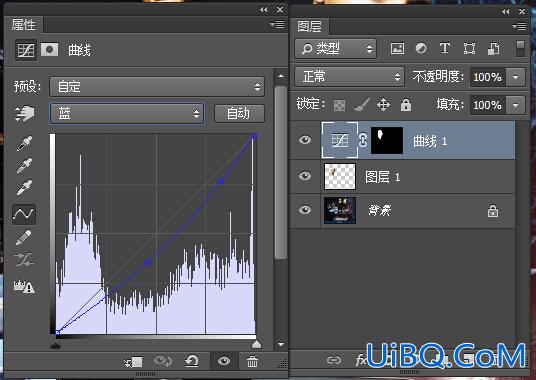Click the 不透明度 value field 100%

pyautogui.click(x=488, y=77)
